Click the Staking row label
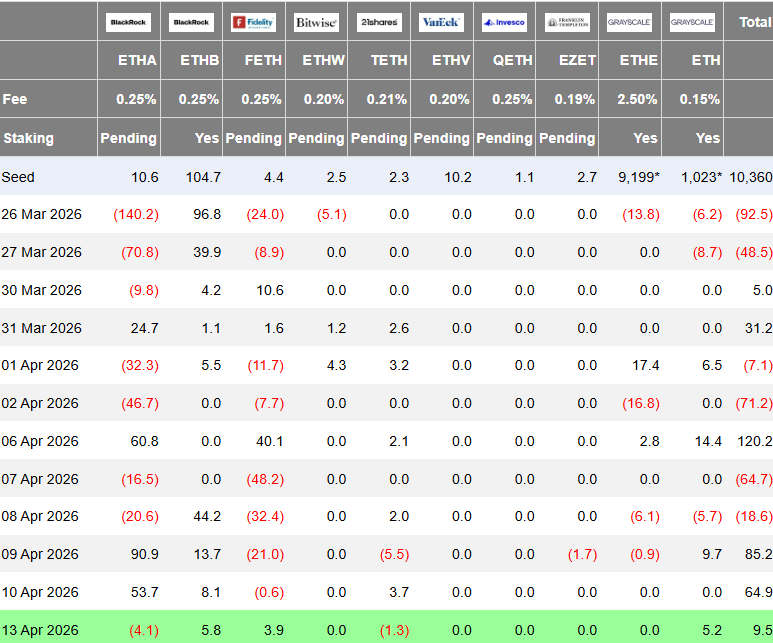Viewport: 773px width, 643px height. coord(29,138)
